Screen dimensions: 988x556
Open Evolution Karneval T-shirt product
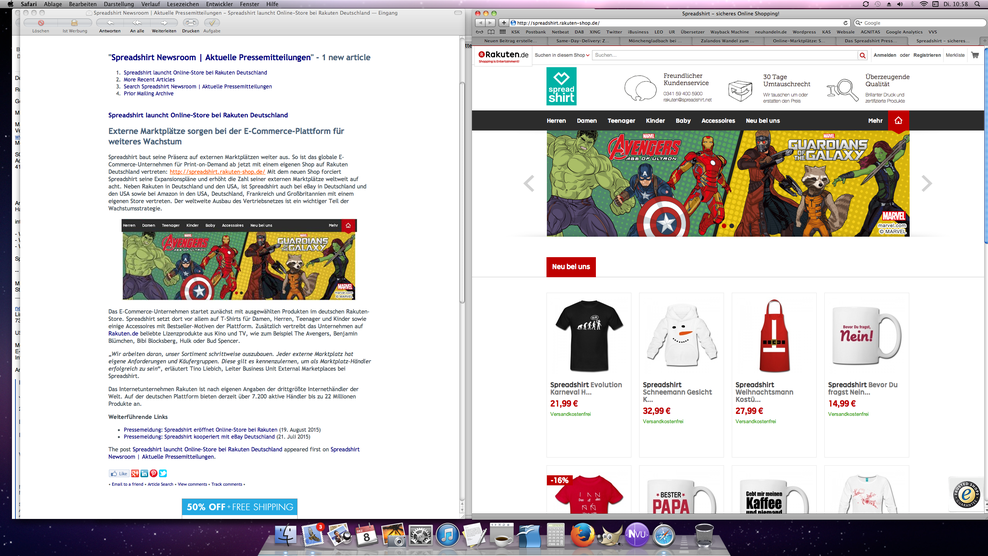[x=589, y=374]
